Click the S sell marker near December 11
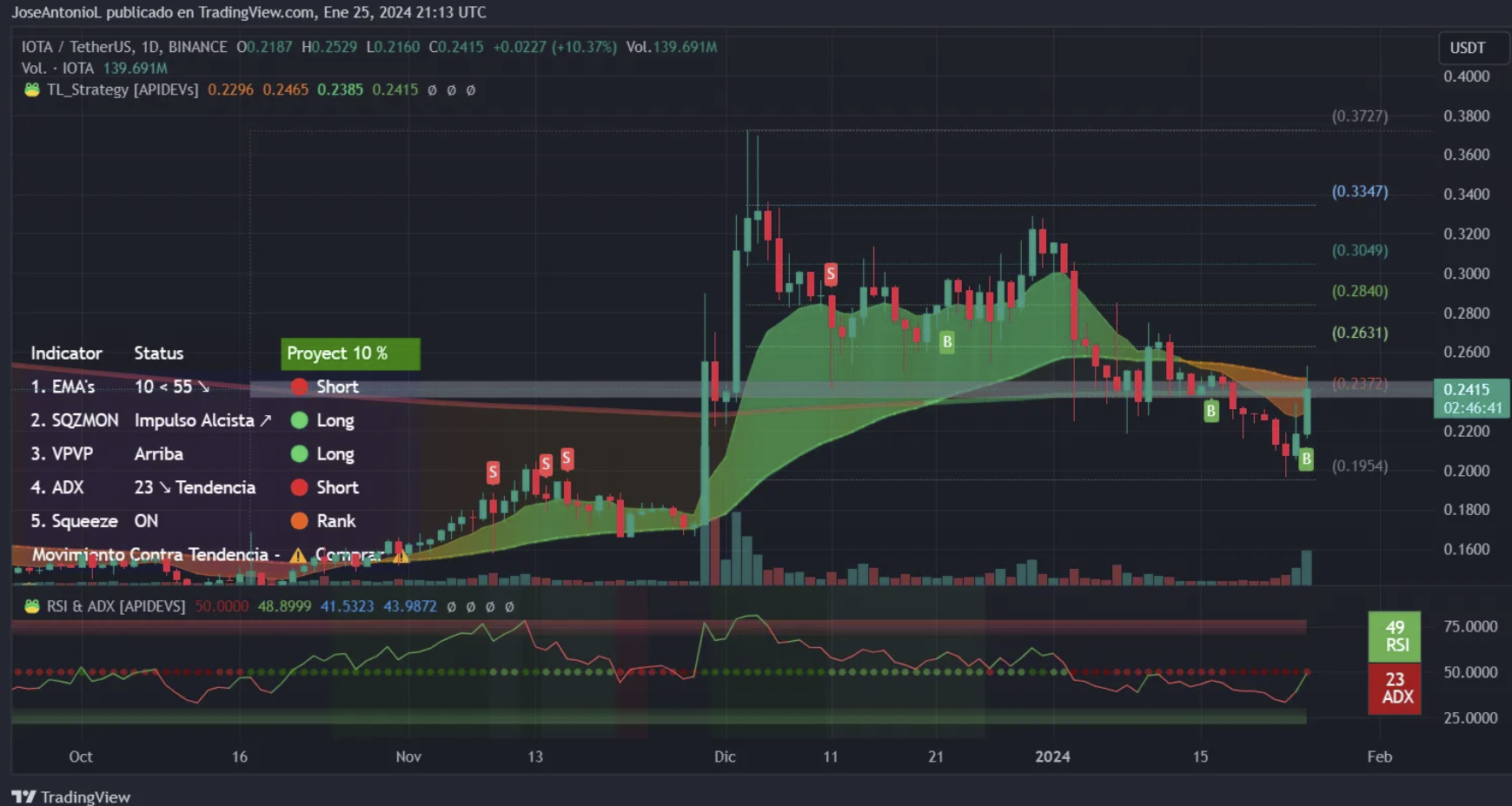This screenshot has width=1512, height=806. tap(831, 274)
